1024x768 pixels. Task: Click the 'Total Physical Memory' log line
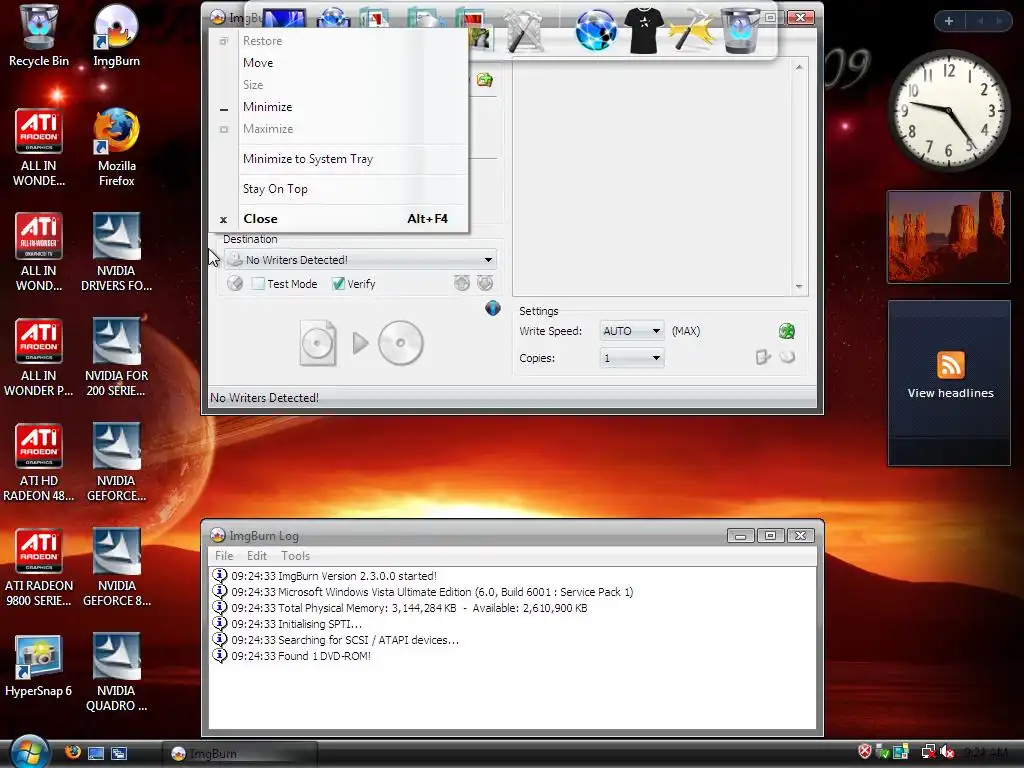[409, 608]
